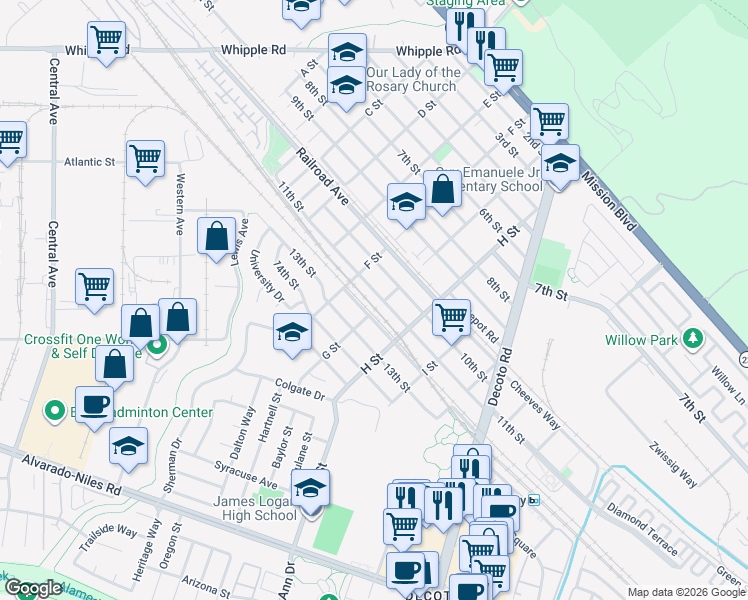Open the coffee cup marker near Badminton Center
The width and height of the screenshot is (748, 600).
[x=94, y=405]
